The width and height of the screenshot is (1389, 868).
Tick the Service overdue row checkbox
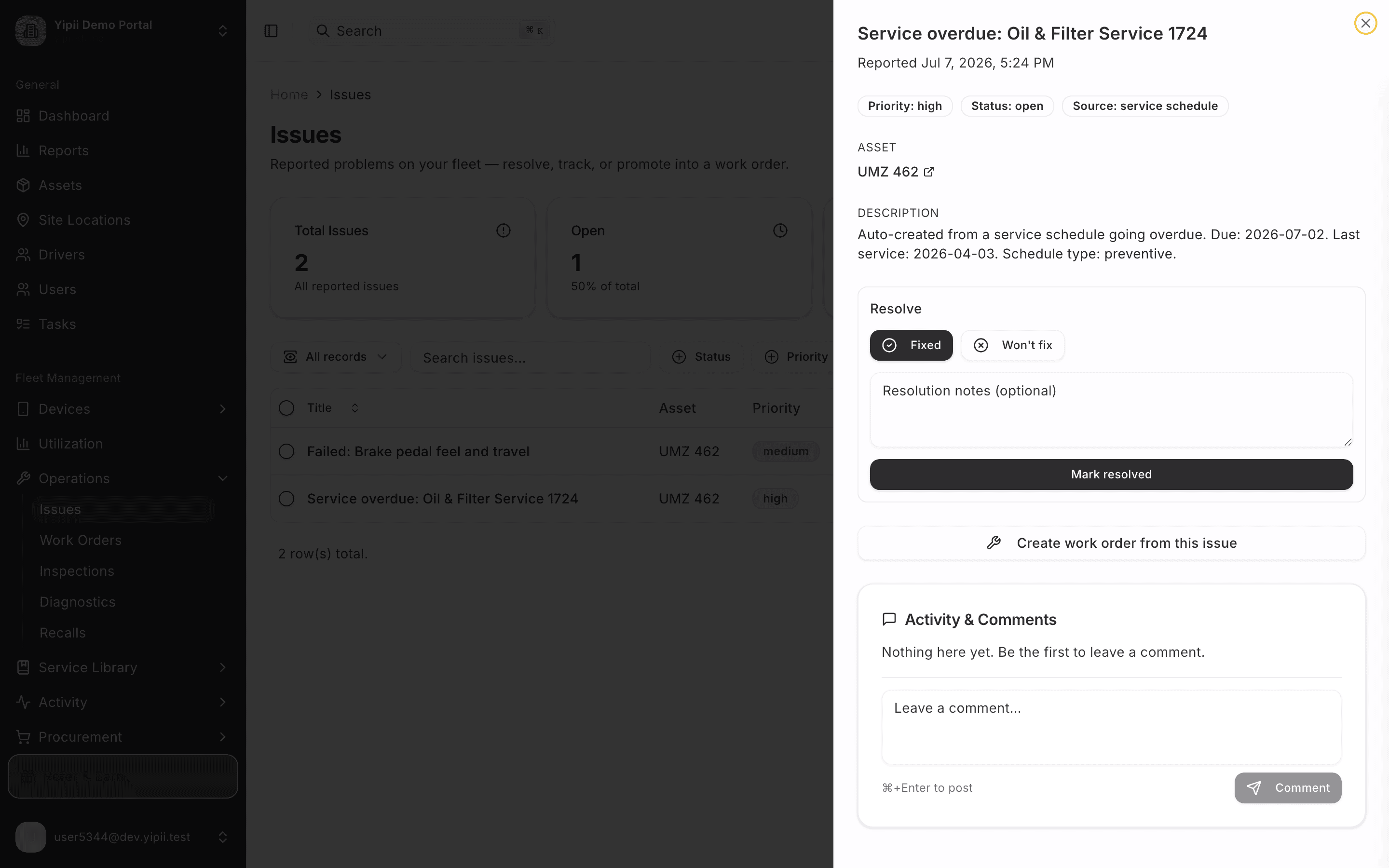point(286,499)
